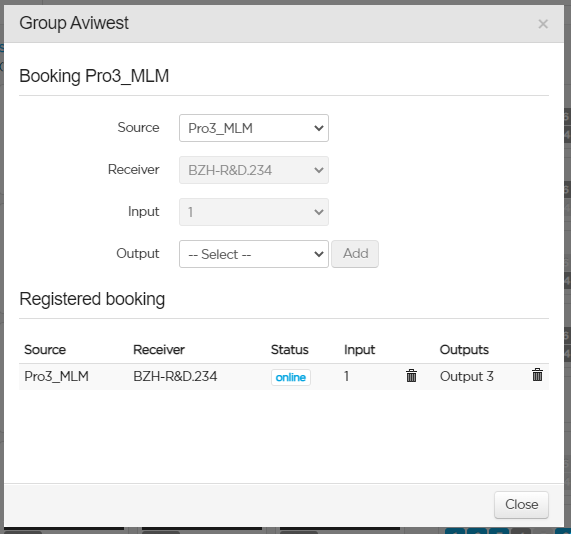Delete the Input 1 booking with trash icon
This screenshot has height=534, width=571.
(411, 376)
